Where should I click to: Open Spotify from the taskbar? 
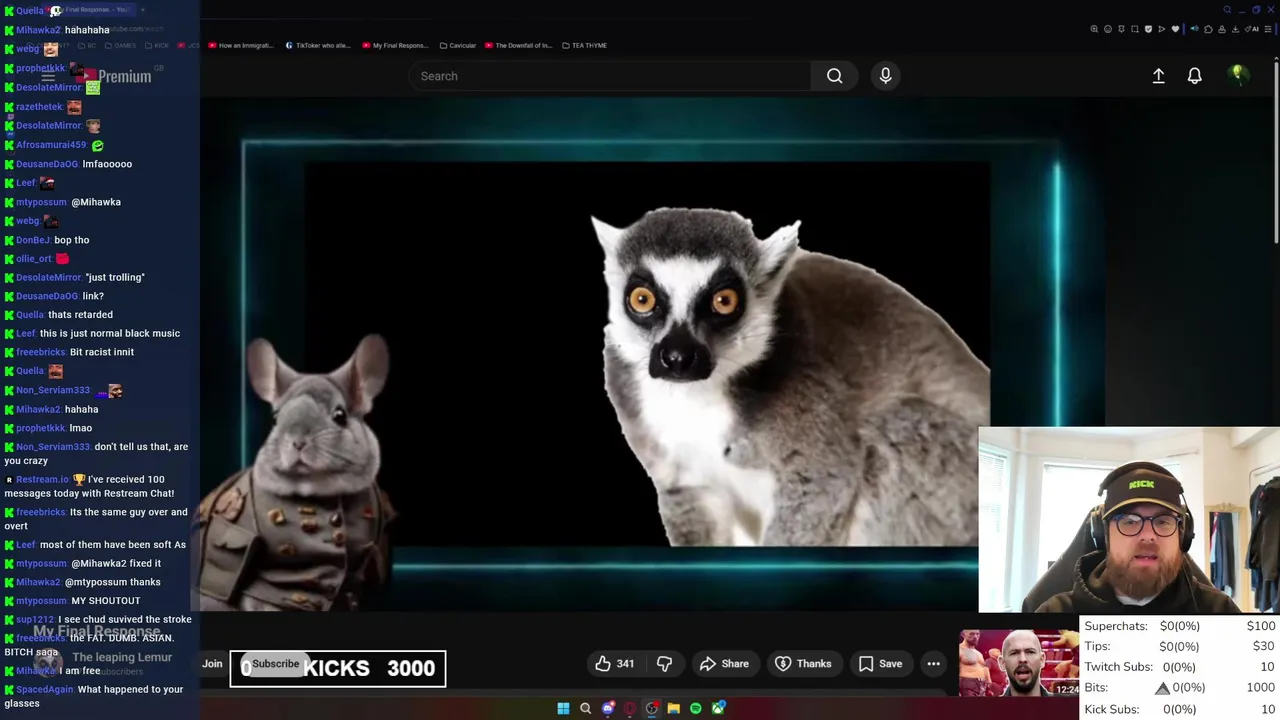tap(696, 708)
